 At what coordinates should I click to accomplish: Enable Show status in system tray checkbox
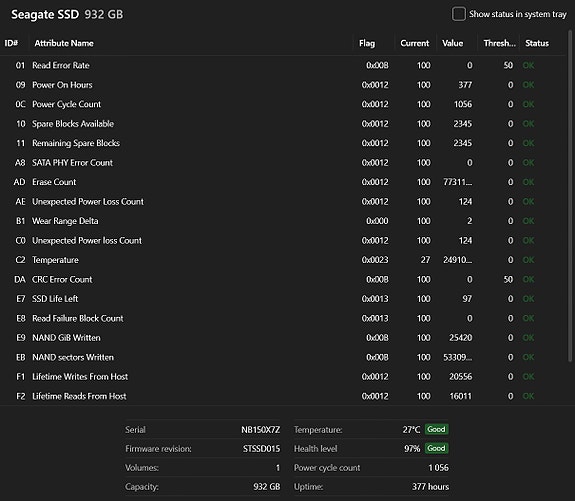(458, 14)
